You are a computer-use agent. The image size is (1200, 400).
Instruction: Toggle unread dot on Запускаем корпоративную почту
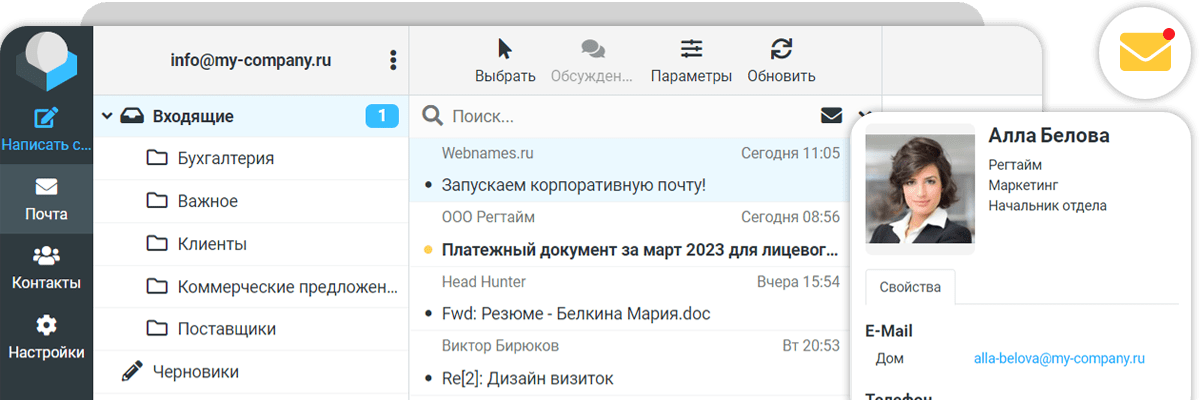[429, 185]
